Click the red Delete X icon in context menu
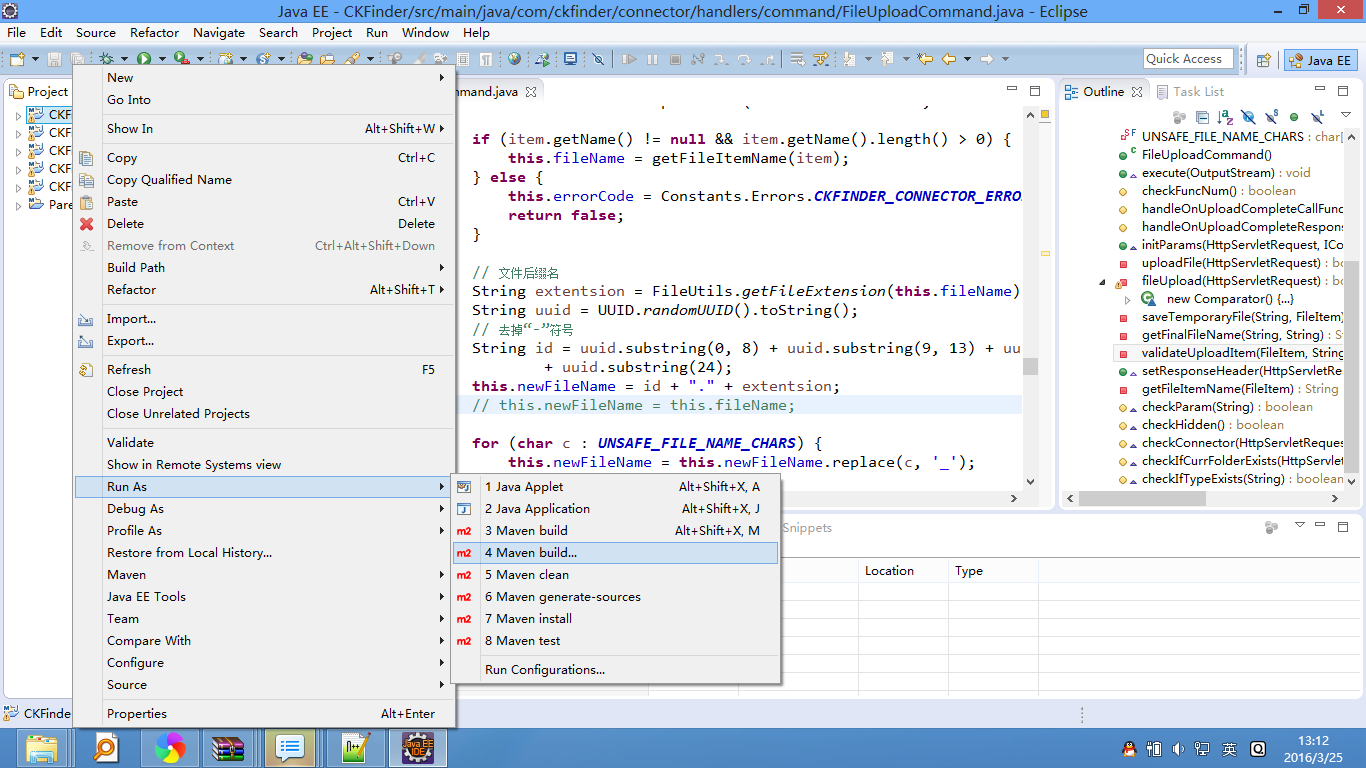This screenshot has height=768, width=1366. [x=87, y=224]
